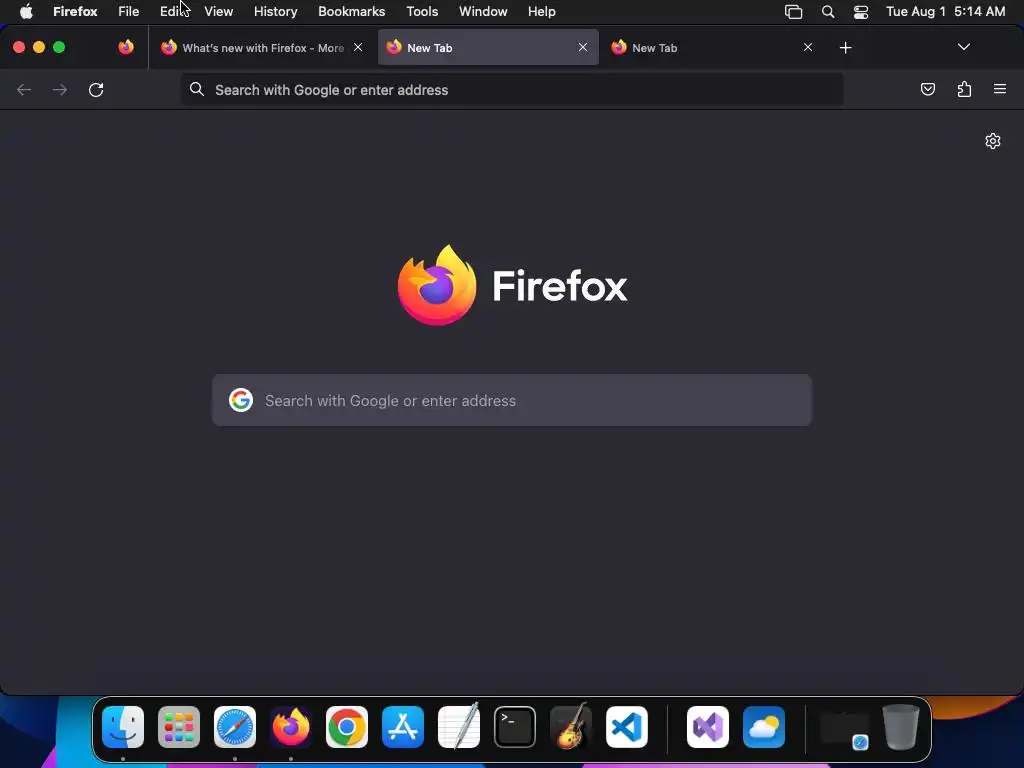This screenshot has height=768, width=1024.
Task: Open the Firefox app menu
Action: [75, 12]
